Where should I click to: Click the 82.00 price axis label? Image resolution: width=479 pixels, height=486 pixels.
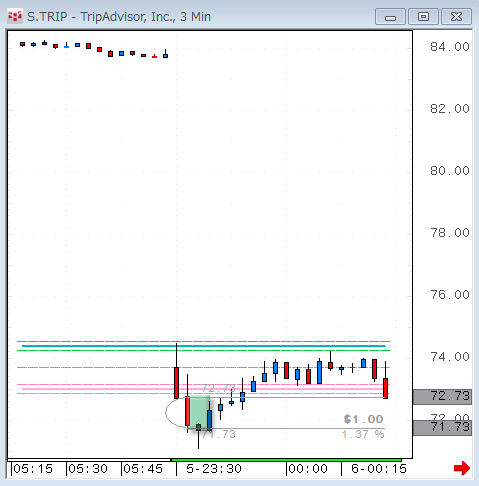click(x=450, y=109)
